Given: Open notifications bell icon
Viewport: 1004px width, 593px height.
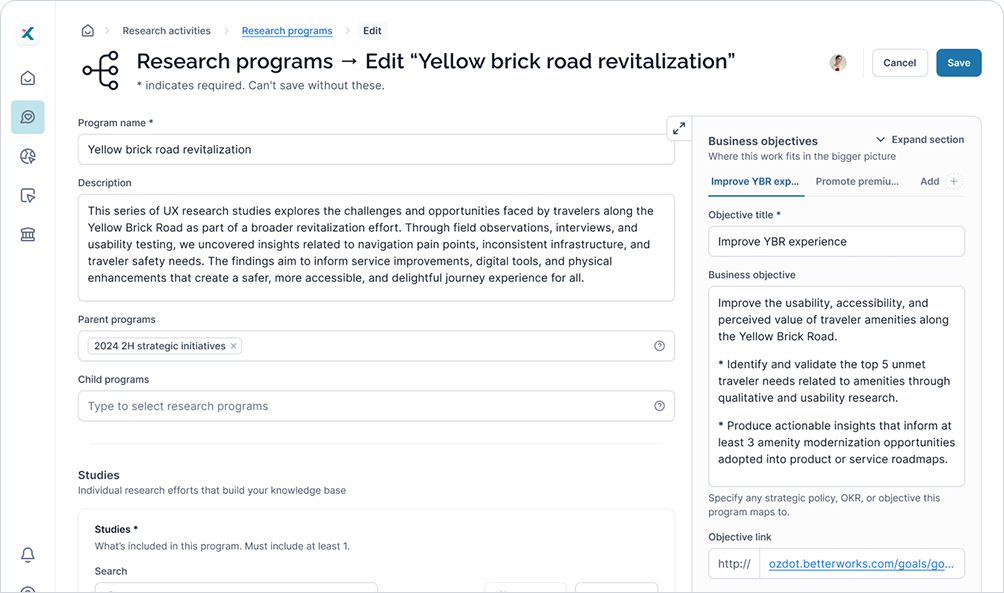Looking at the screenshot, I should 28,555.
